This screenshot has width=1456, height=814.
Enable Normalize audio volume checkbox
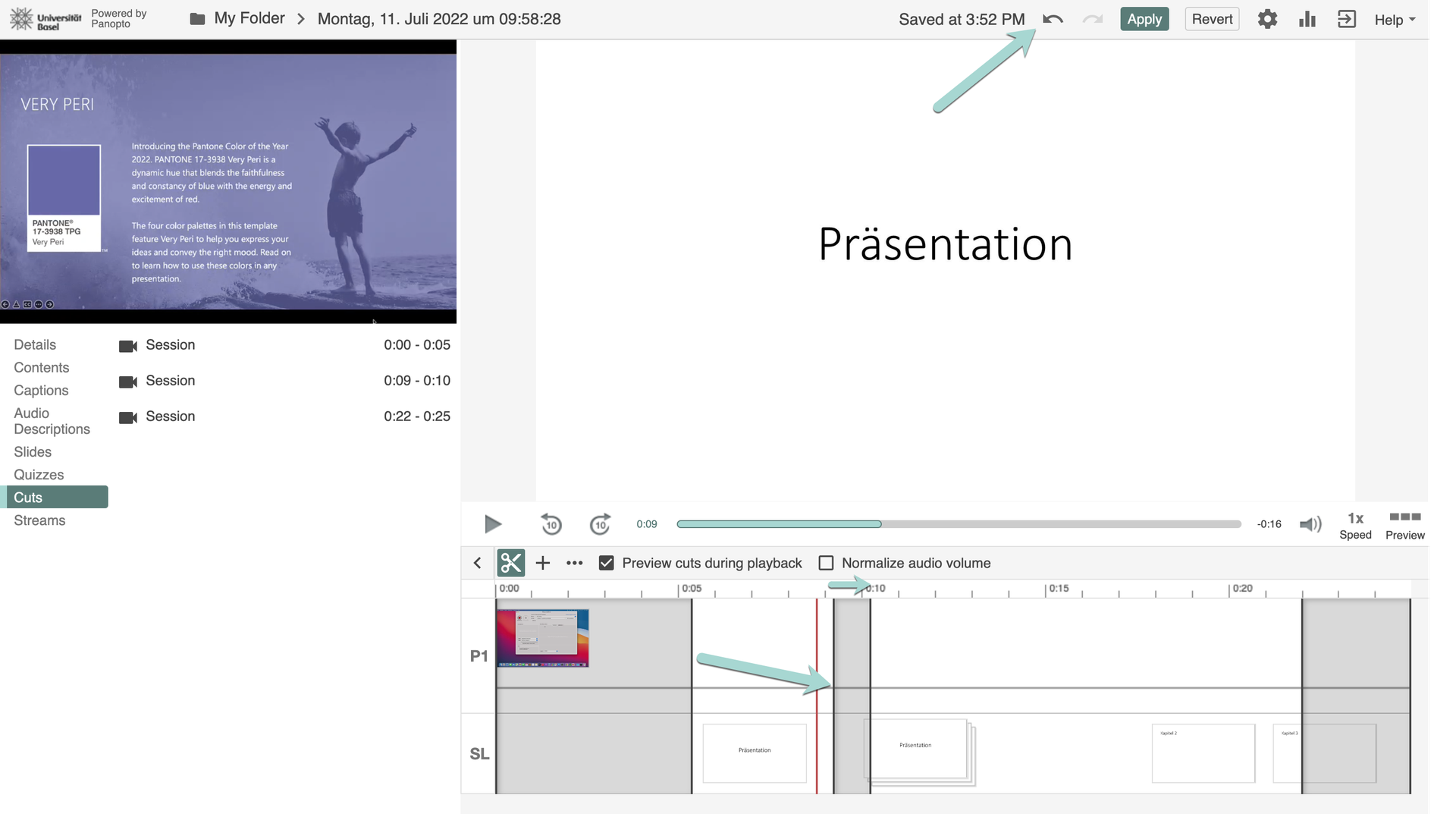tap(826, 563)
